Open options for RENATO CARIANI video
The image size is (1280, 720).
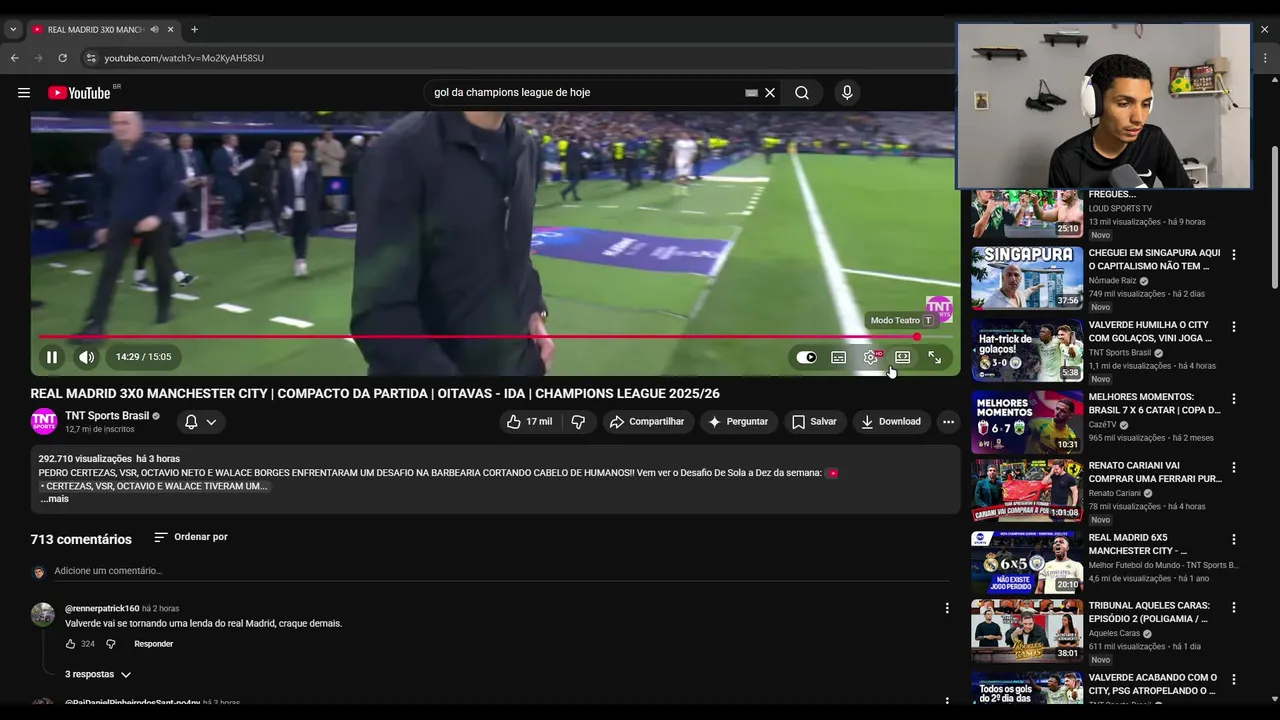pyautogui.click(x=1233, y=467)
